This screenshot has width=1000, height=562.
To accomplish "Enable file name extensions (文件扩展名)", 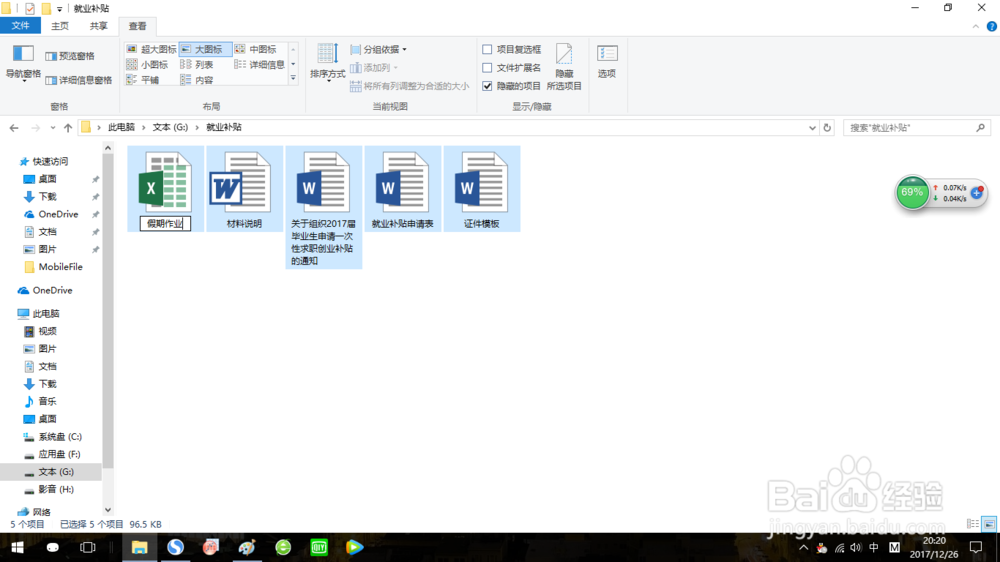I will (512, 68).
